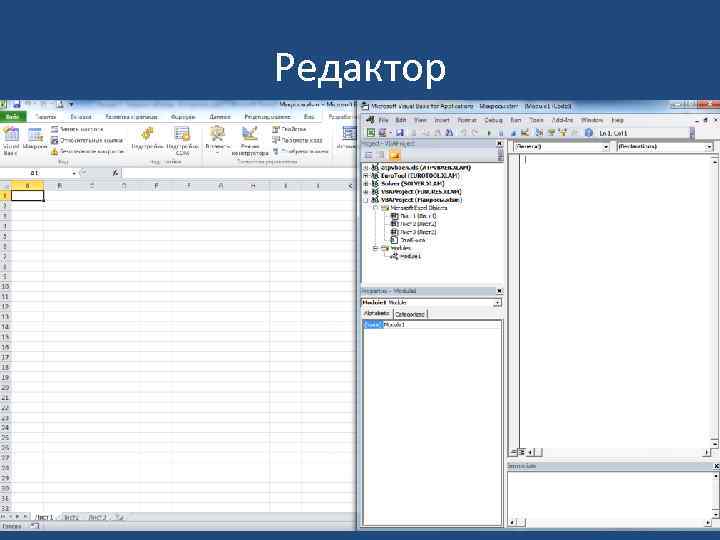Close the Project Explorer panel
Screen dimensions: 720x540
click(500, 144)
